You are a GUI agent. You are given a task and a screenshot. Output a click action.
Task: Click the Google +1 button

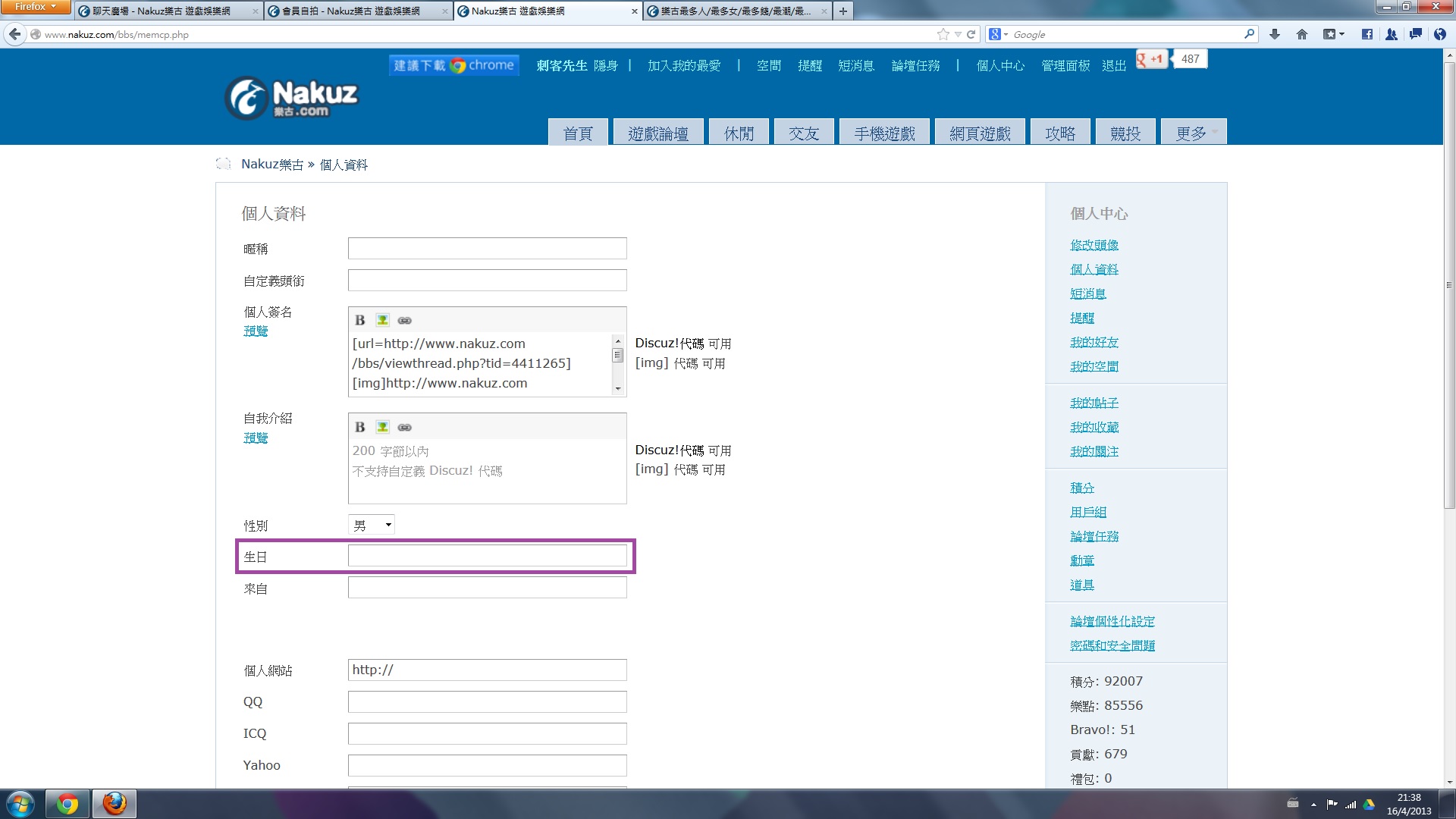tap(1151, 59)
